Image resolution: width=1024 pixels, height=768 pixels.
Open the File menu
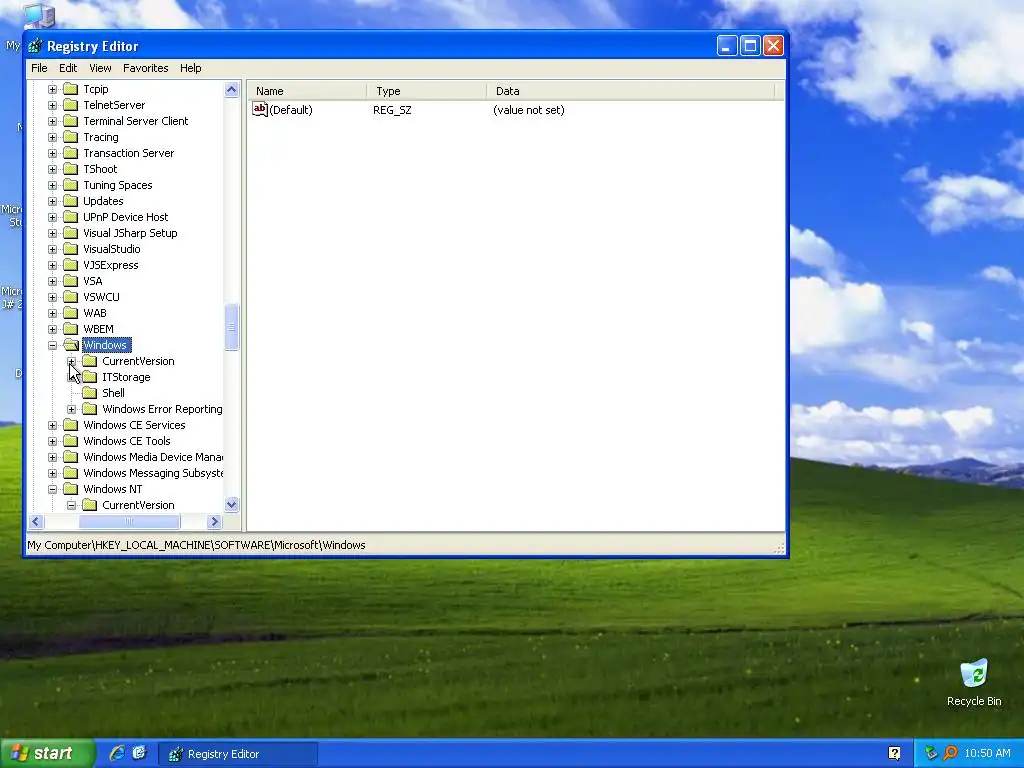coord(39,68)
